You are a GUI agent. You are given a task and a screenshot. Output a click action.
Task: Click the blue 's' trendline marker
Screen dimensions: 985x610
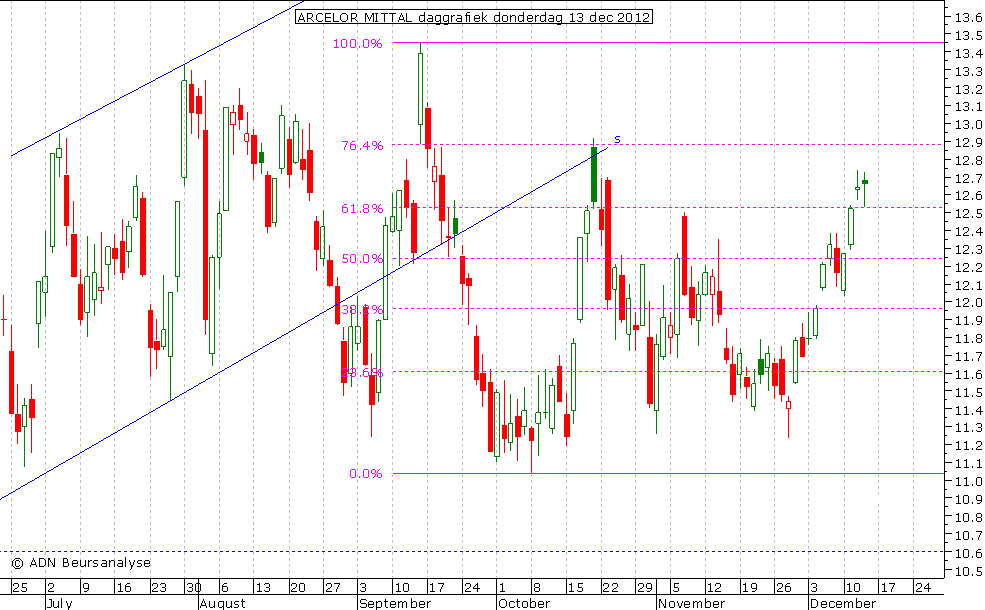point(617,139)
